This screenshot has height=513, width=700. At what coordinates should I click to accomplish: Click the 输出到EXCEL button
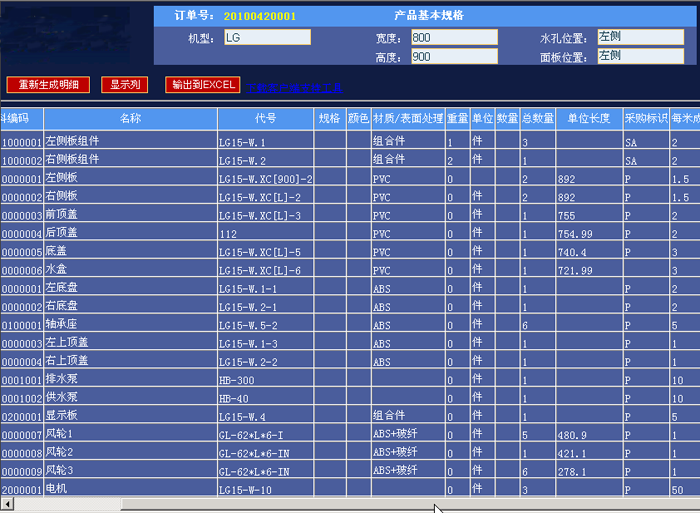point(203,85)
